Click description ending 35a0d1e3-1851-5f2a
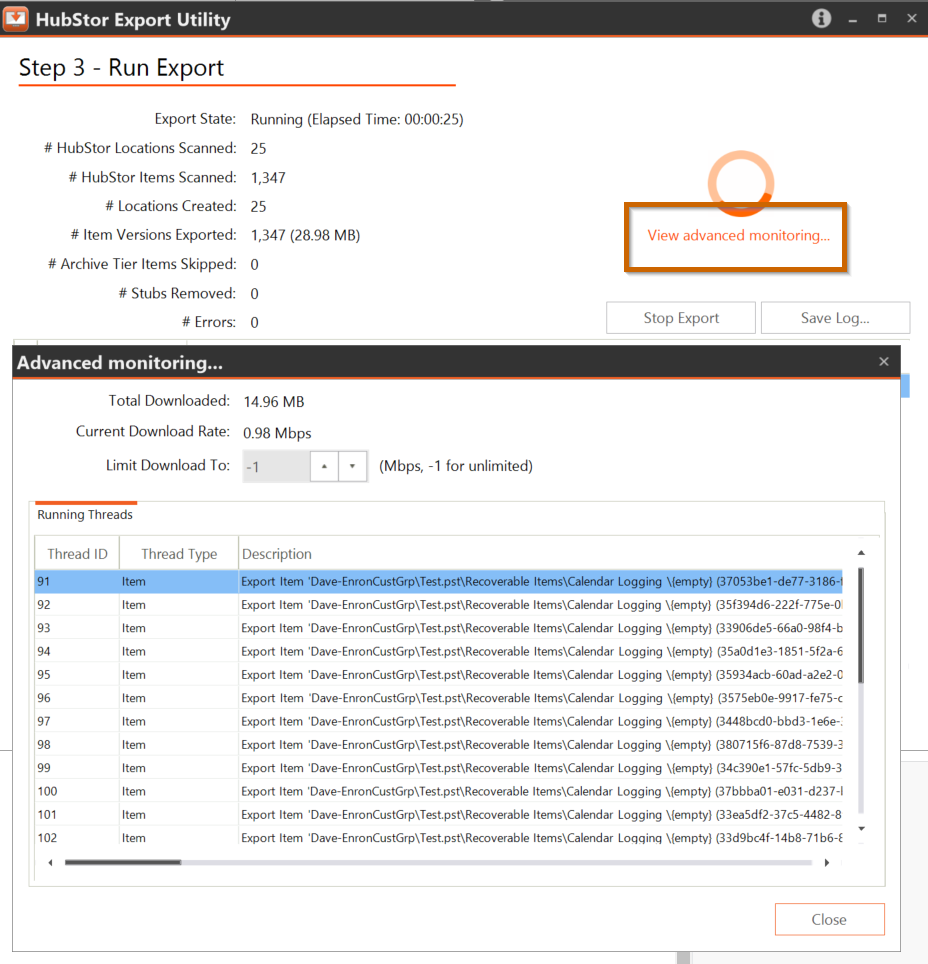This screenshot has height=964, width=928. coord(541,652)
